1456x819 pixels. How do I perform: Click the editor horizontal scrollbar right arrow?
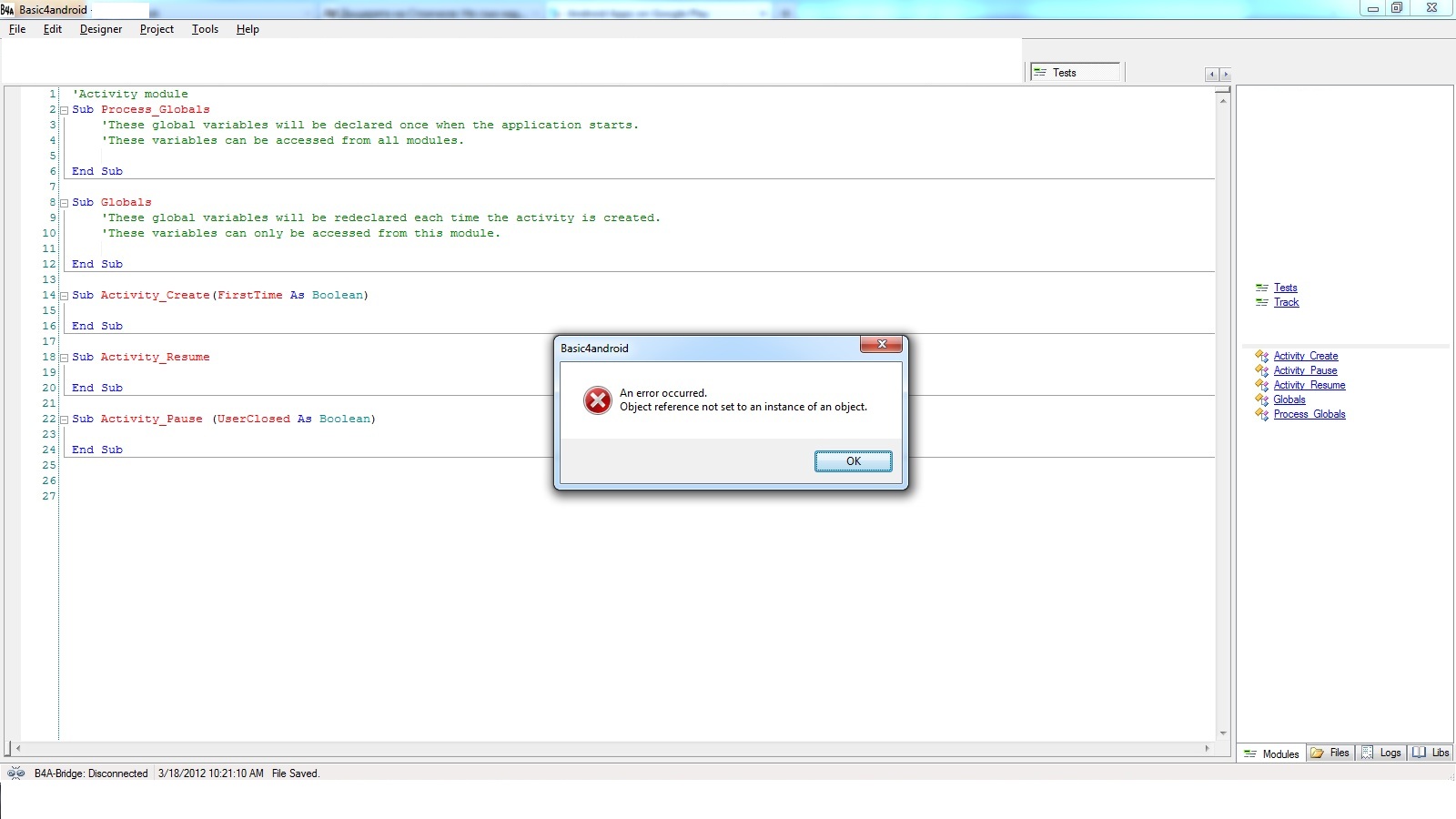point(1208,749)
